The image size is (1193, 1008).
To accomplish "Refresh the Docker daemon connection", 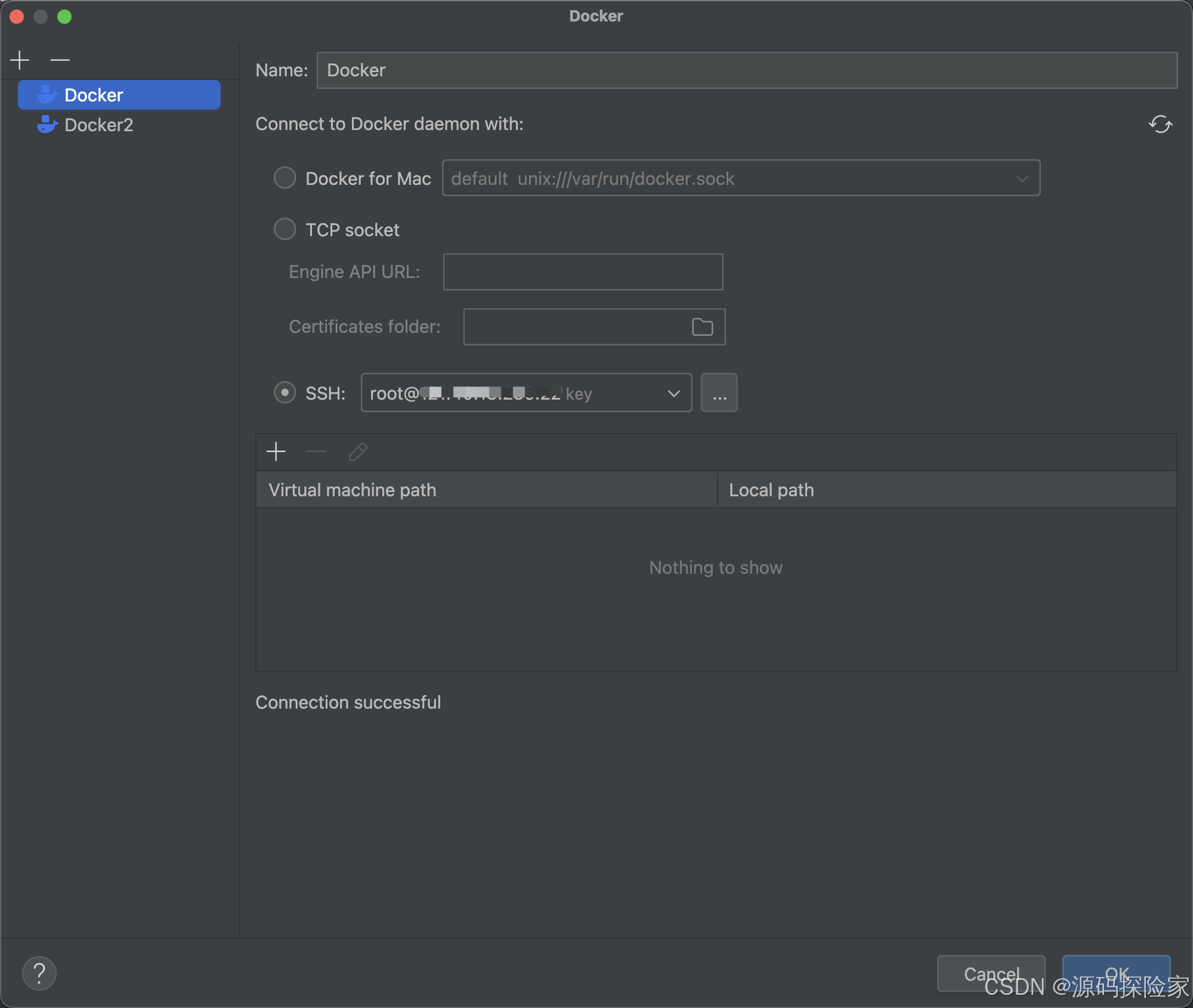I will [1160, 125].
